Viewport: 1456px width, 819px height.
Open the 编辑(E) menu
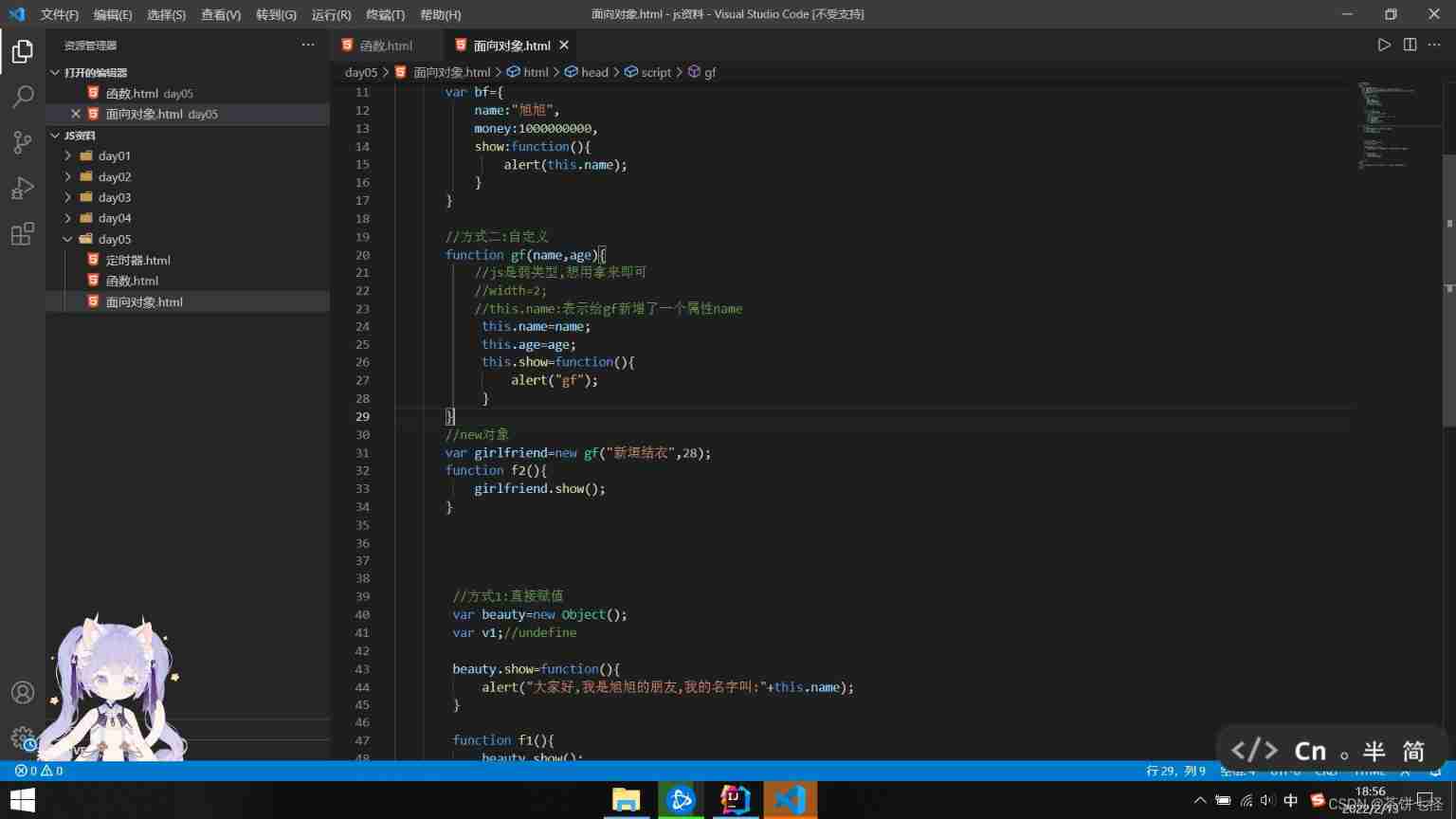pos(112,14)
